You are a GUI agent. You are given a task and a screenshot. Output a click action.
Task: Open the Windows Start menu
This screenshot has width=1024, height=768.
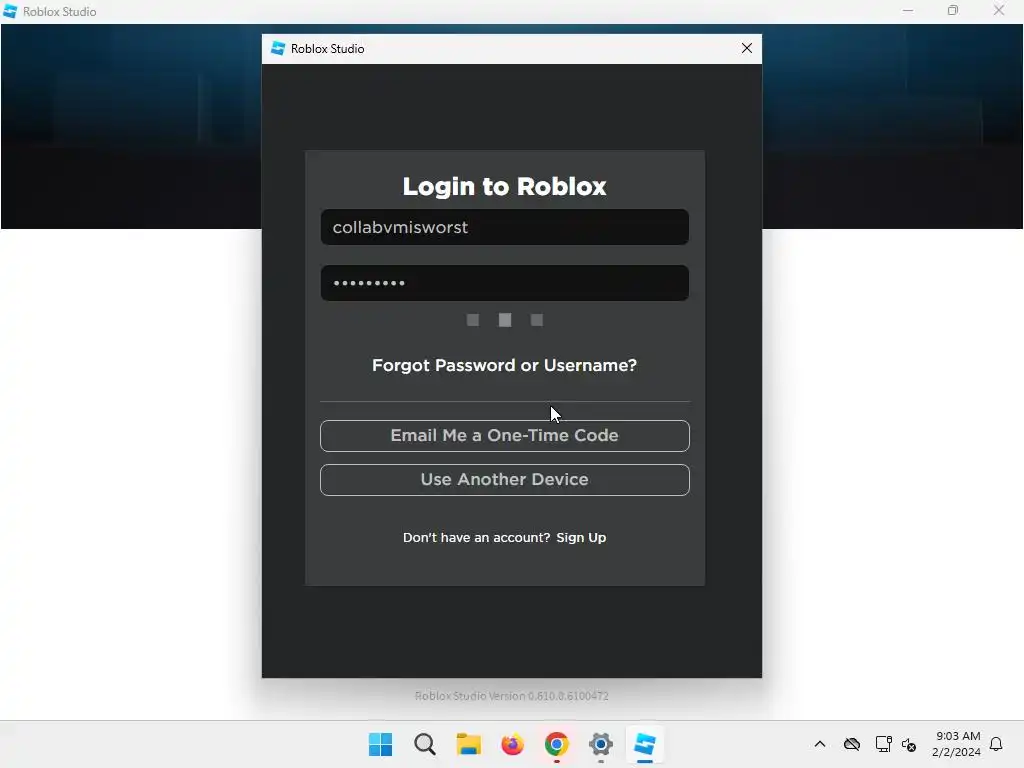(380, 744)
